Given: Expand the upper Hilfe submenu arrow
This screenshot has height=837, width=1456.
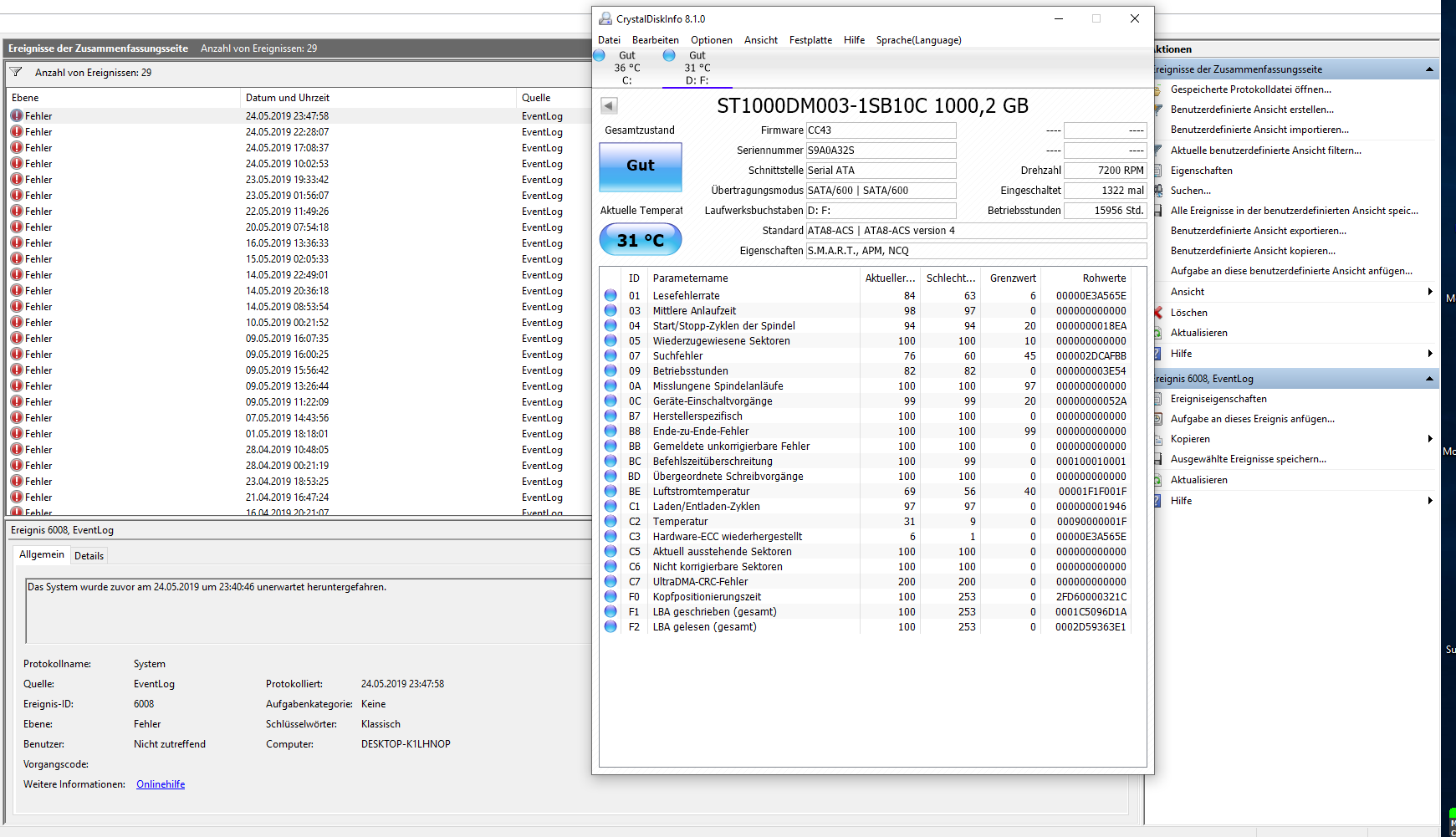Looking at the screenshot, I should (x=1430, y=354).
